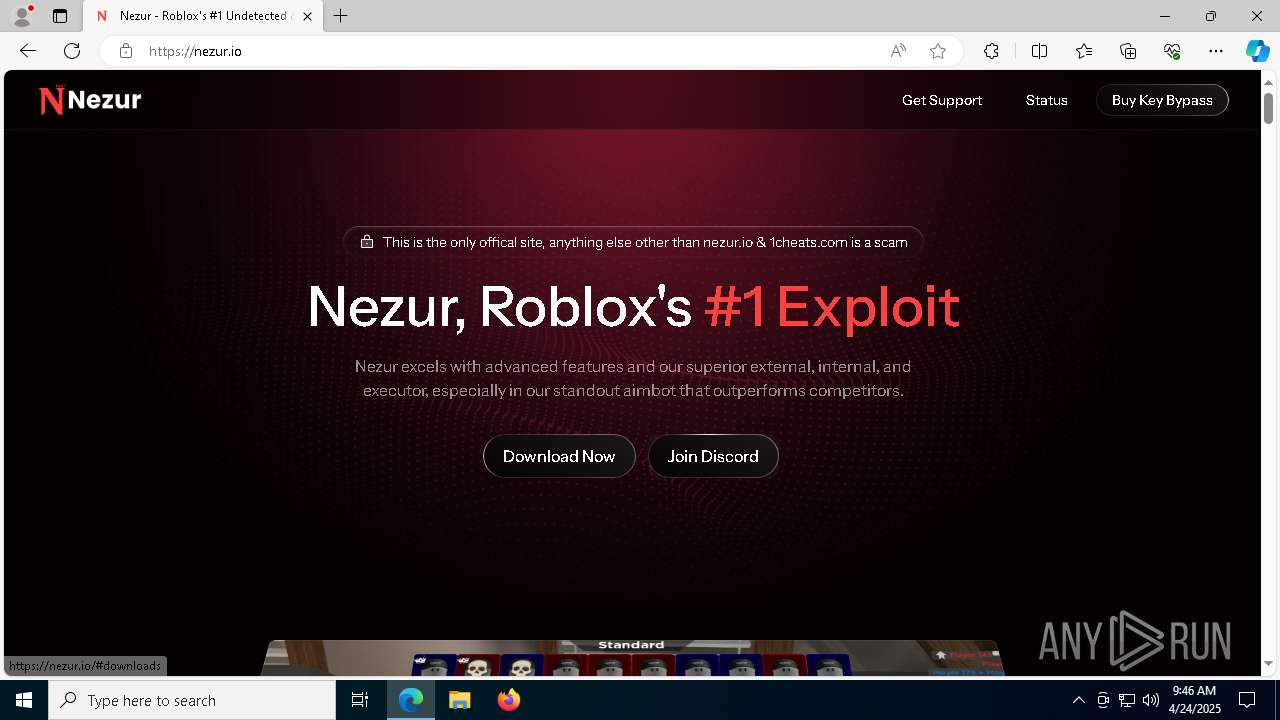
Task: Refresh the page
Action: [72, 51]
